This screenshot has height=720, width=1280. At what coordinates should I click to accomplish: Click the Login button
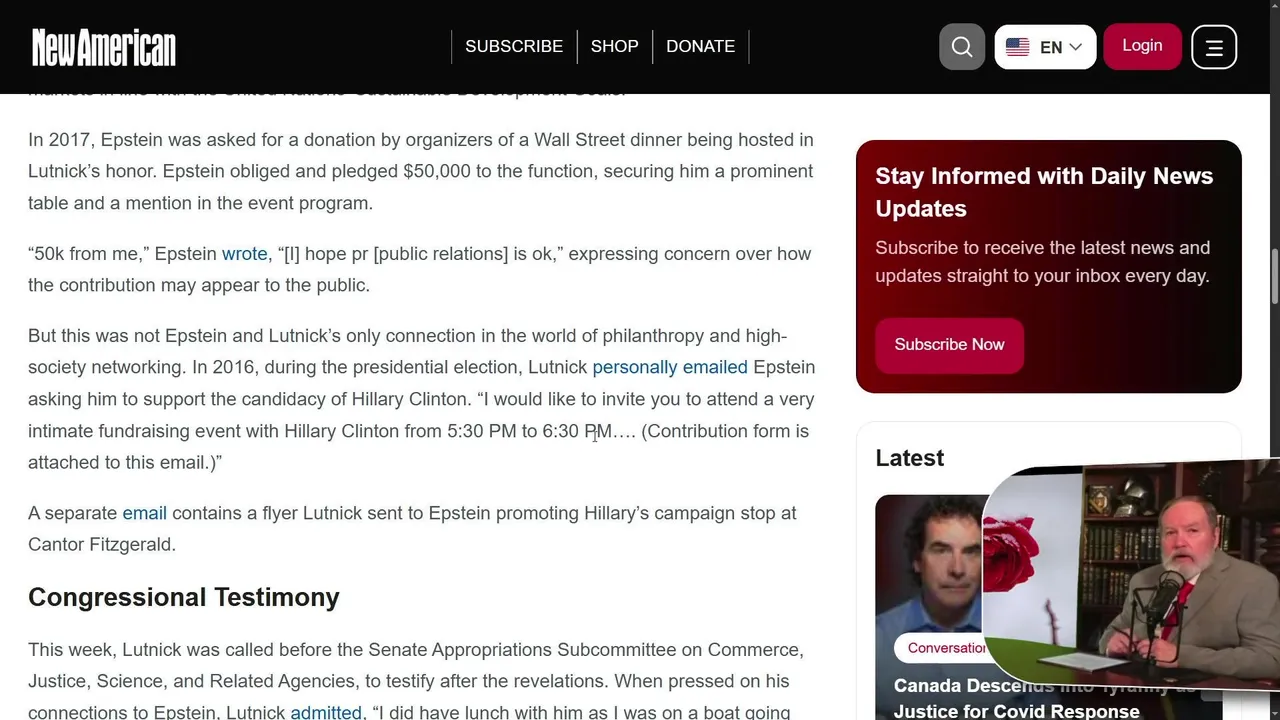click(x=1142, y=46)
